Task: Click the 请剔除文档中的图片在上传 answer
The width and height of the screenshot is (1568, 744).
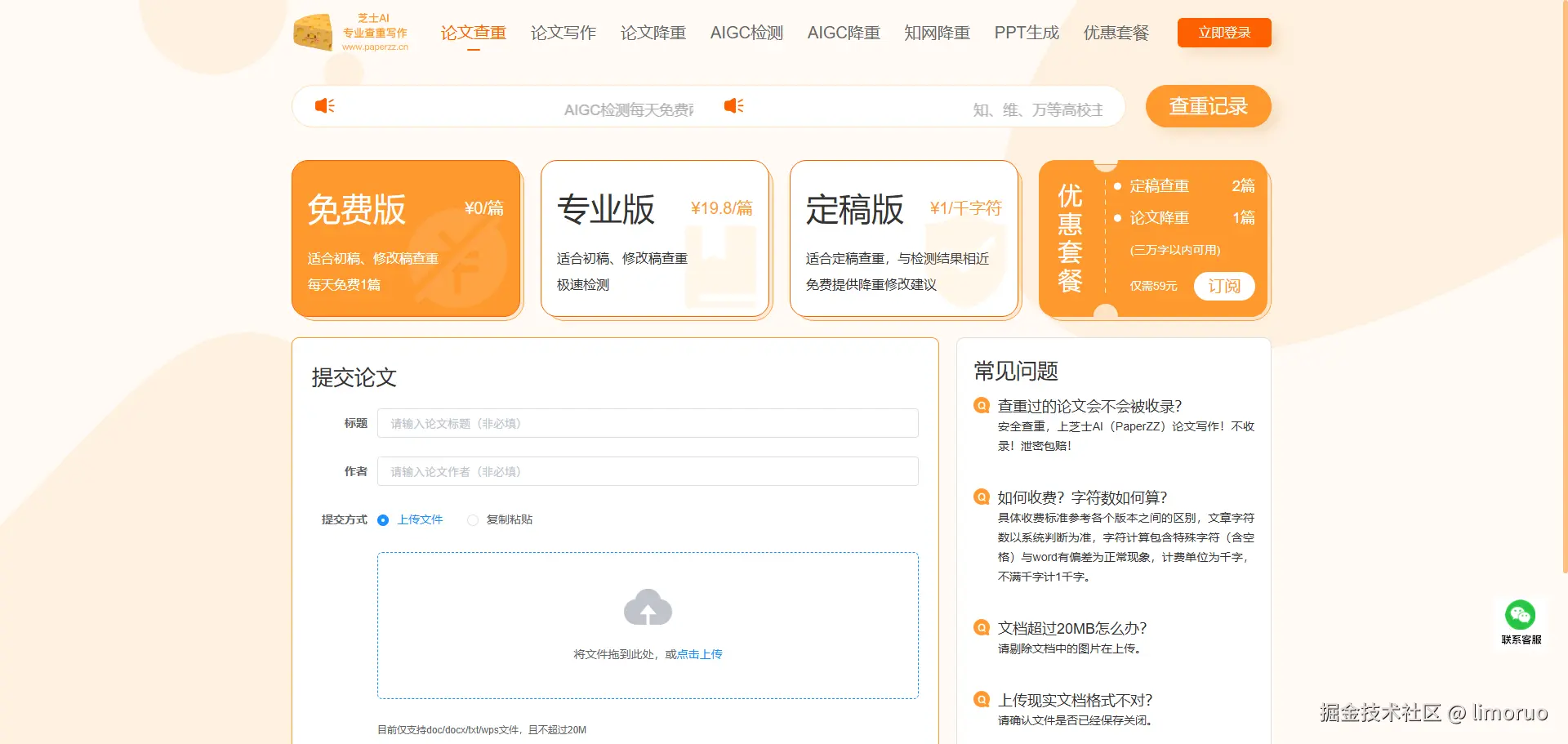Action: click(x=1071, y=648)
